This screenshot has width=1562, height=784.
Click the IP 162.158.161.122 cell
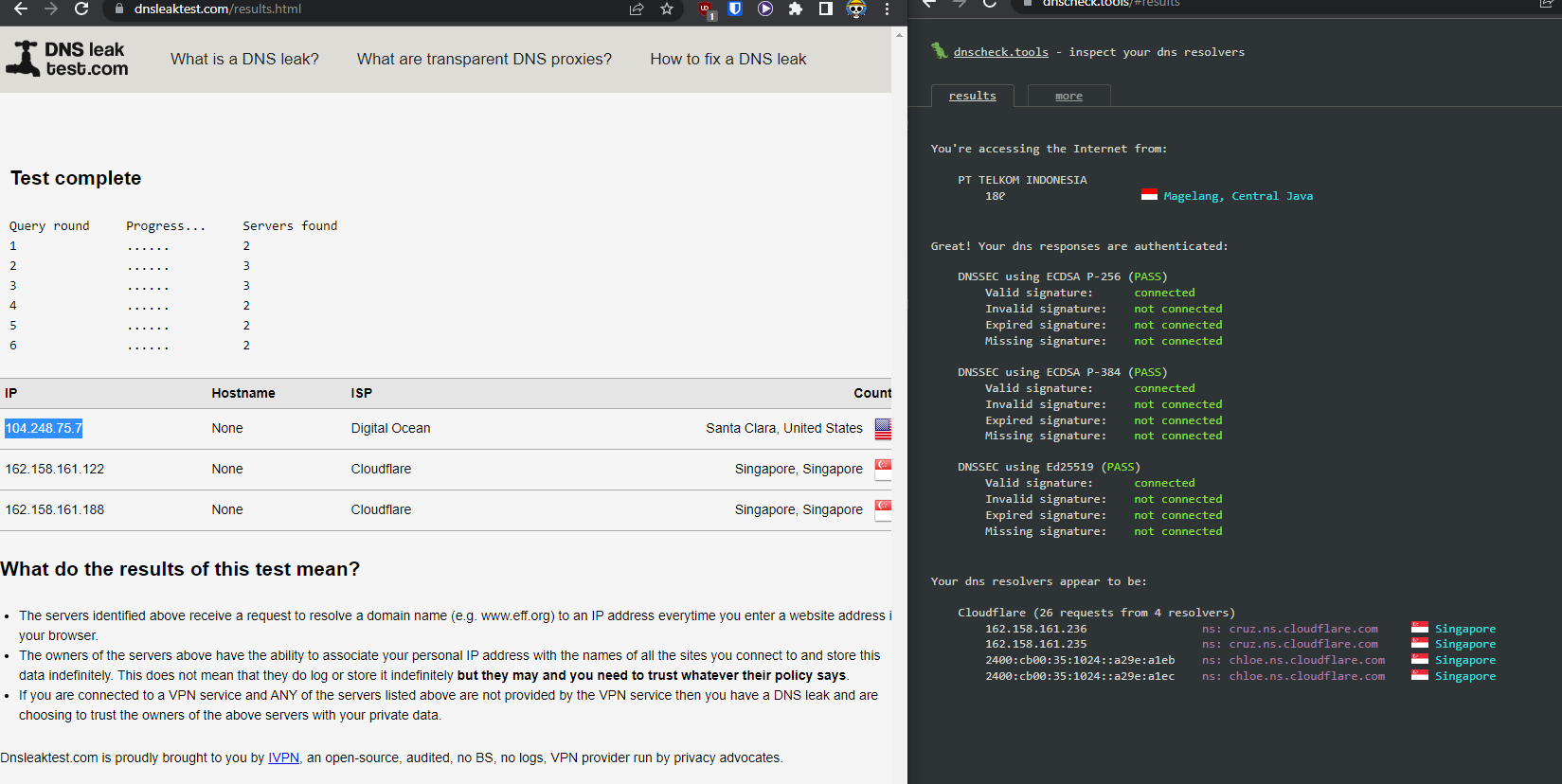pos(55,469)
